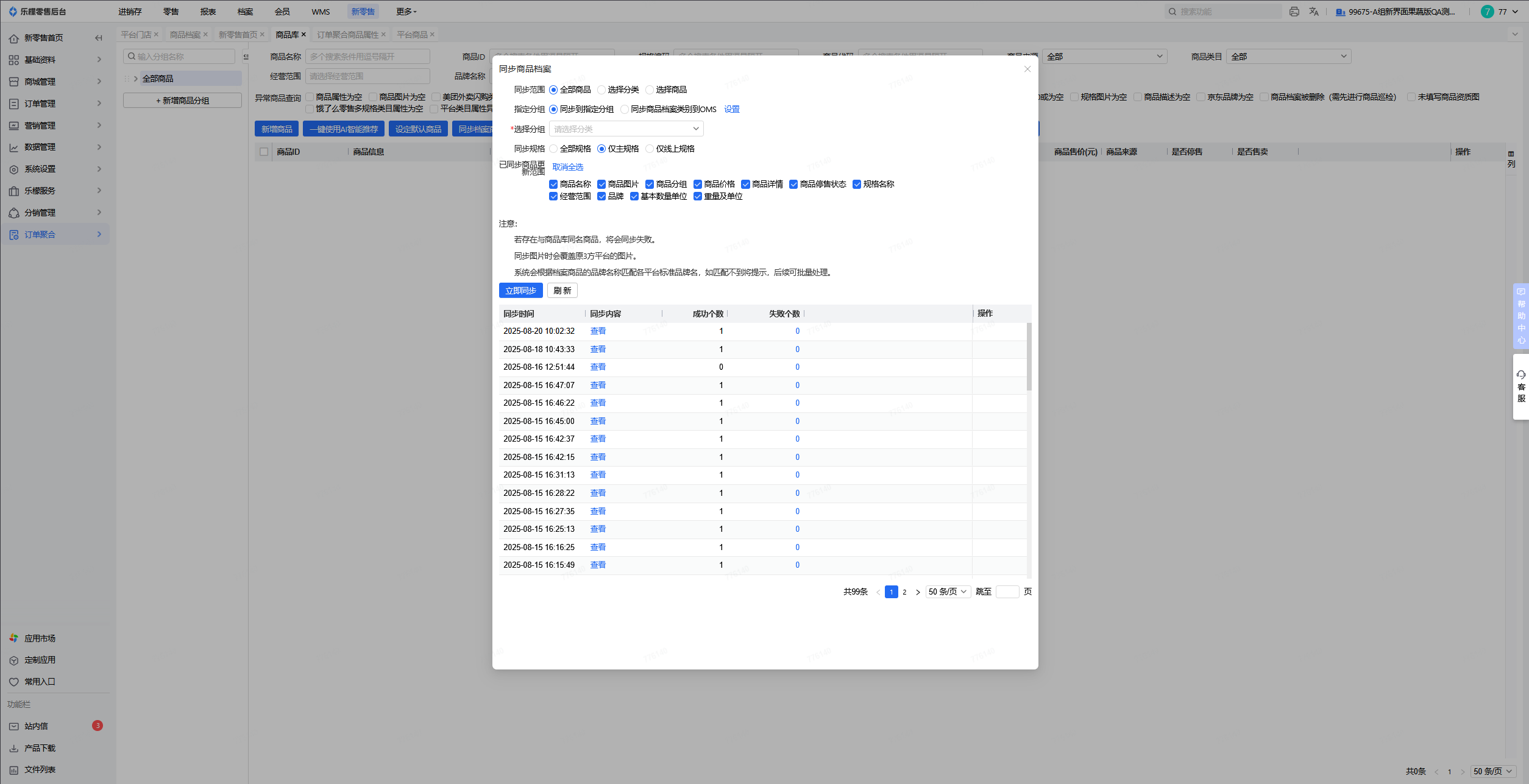
Task: Click 刷新 button in dialog
Action: pos(562,291)
